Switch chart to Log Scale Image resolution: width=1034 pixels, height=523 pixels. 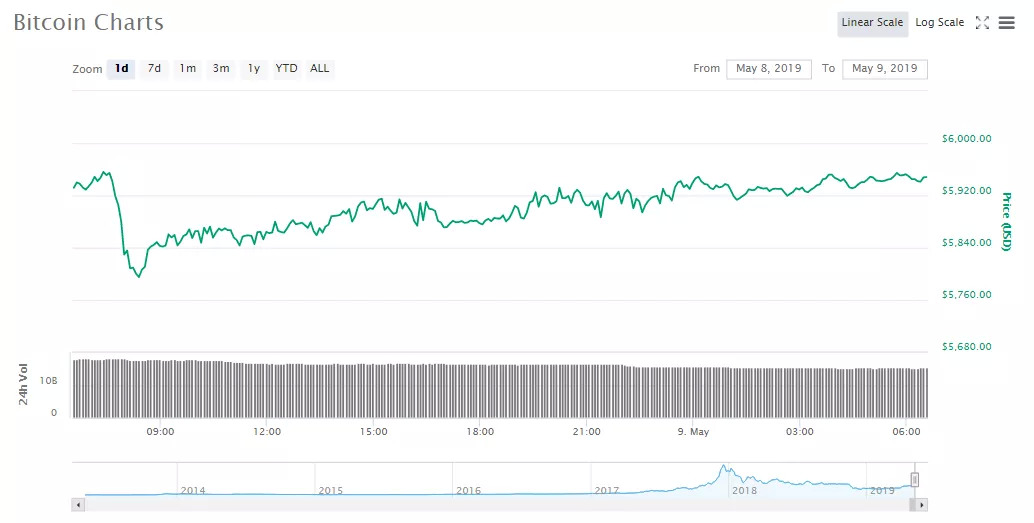939,23
